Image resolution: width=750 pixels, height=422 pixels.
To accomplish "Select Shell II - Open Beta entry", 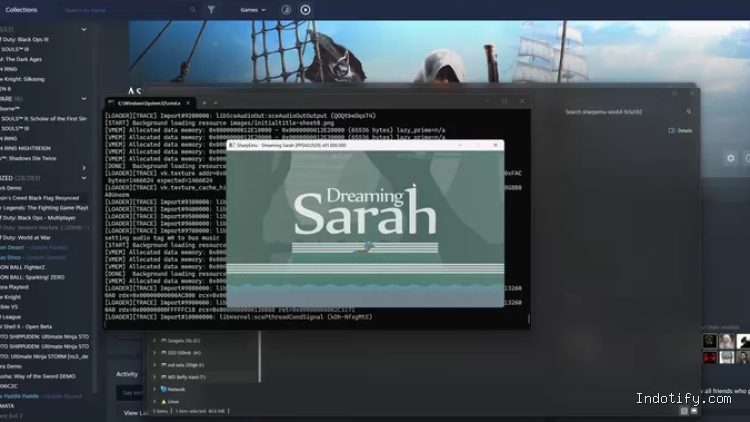I will (x=26, y=327).
